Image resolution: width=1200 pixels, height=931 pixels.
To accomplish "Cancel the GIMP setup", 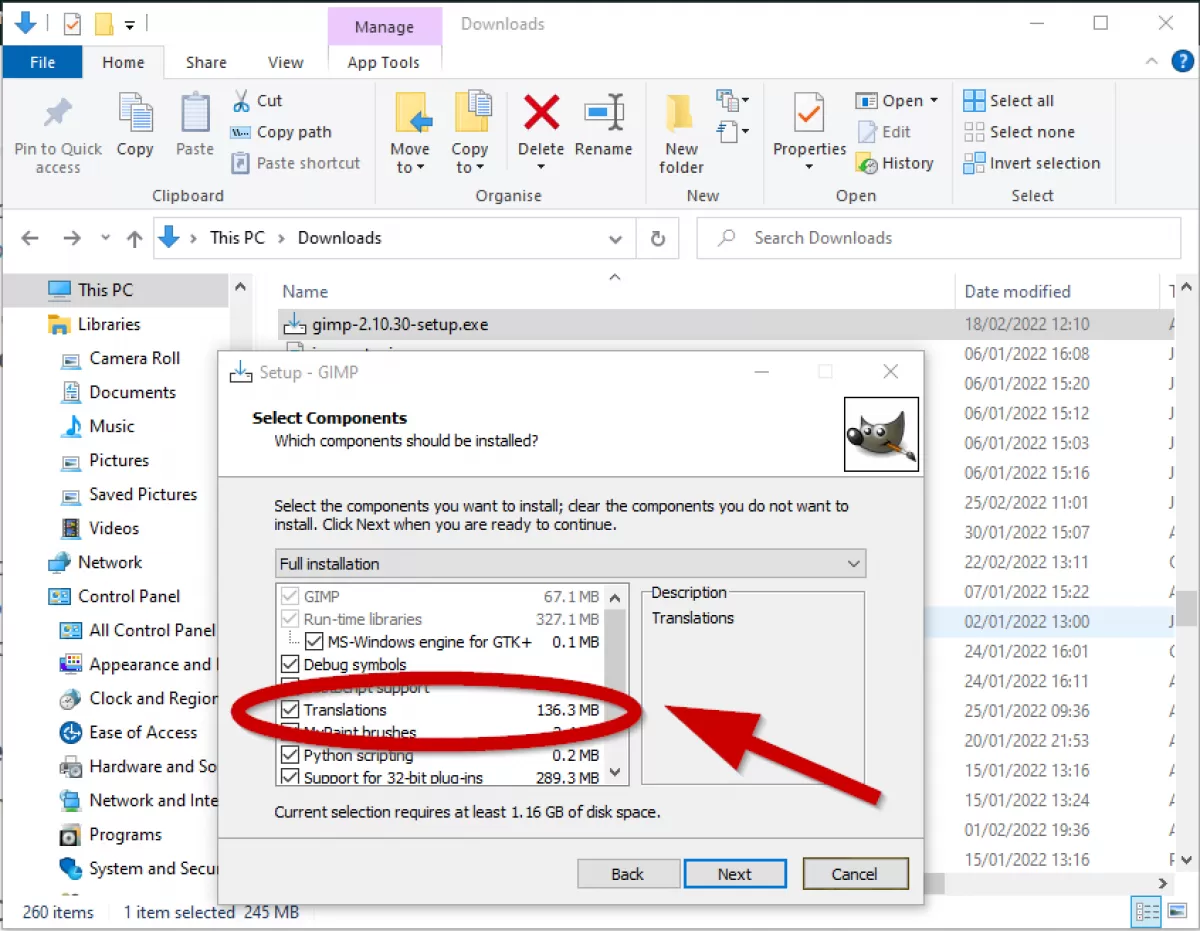I will tap(855, 874).
